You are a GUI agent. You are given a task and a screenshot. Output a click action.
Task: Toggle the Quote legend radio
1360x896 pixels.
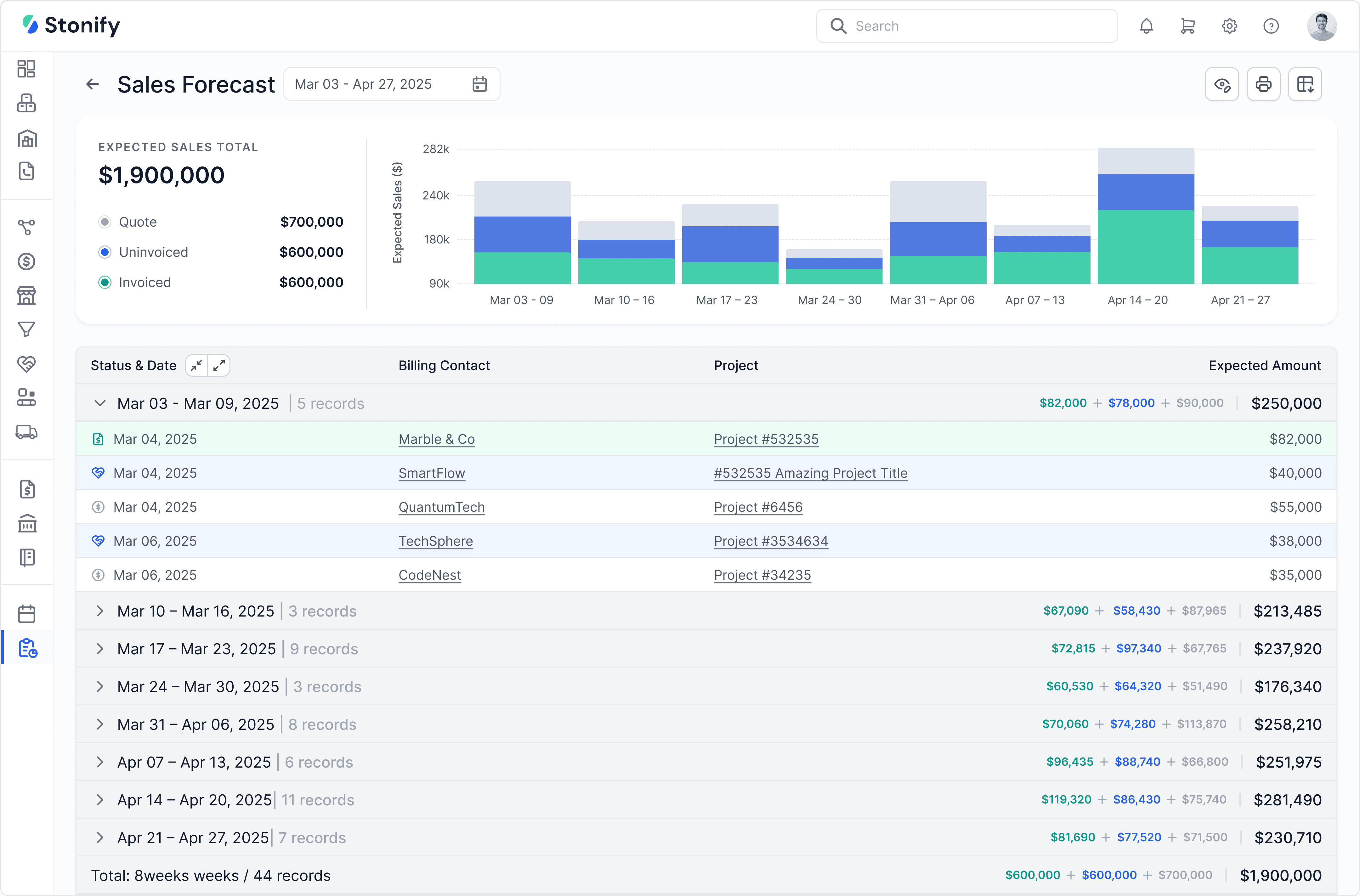pyautogui.click(x=105, y=222)
